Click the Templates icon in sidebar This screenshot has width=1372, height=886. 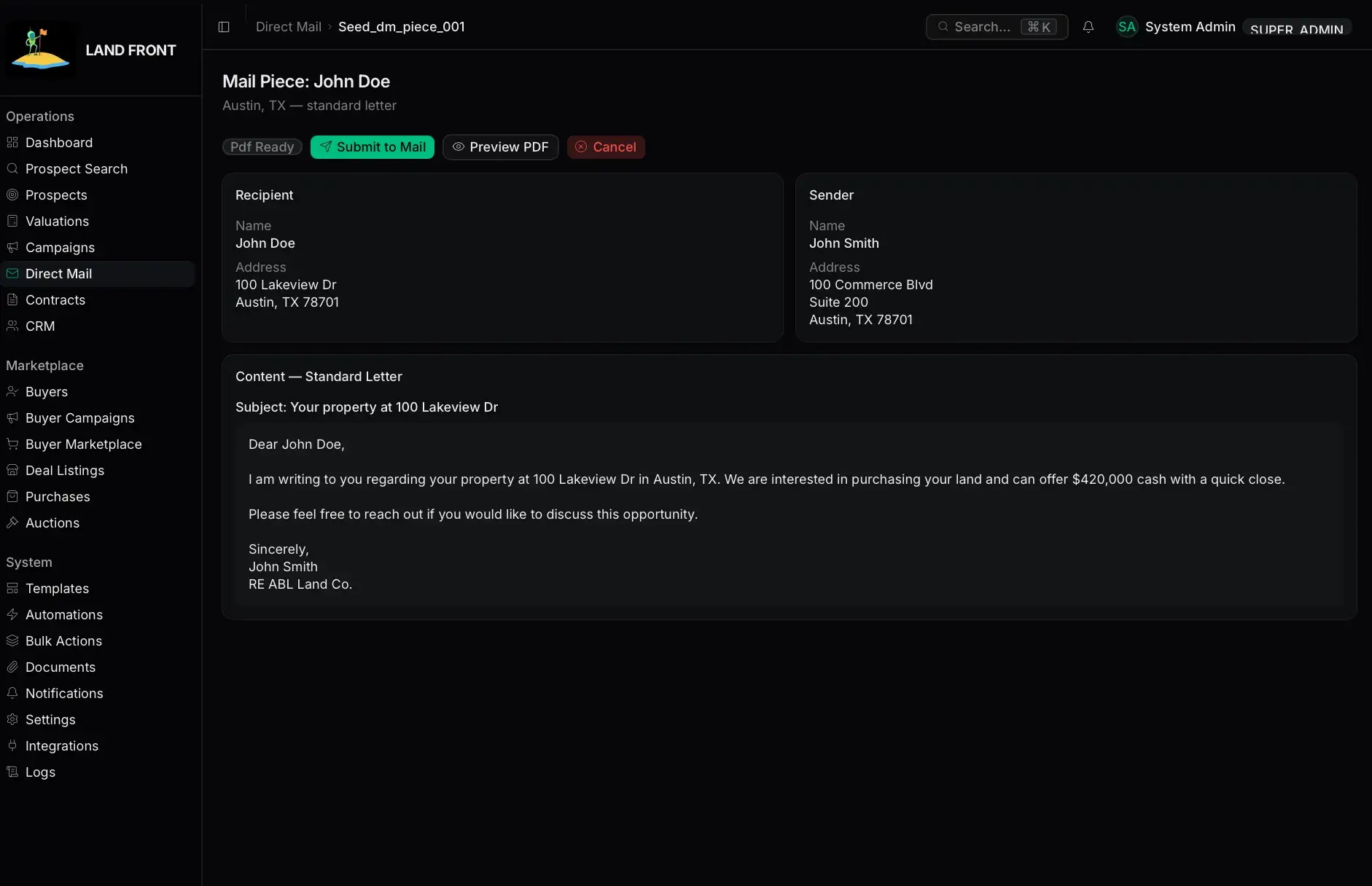(x=12, y=588)
